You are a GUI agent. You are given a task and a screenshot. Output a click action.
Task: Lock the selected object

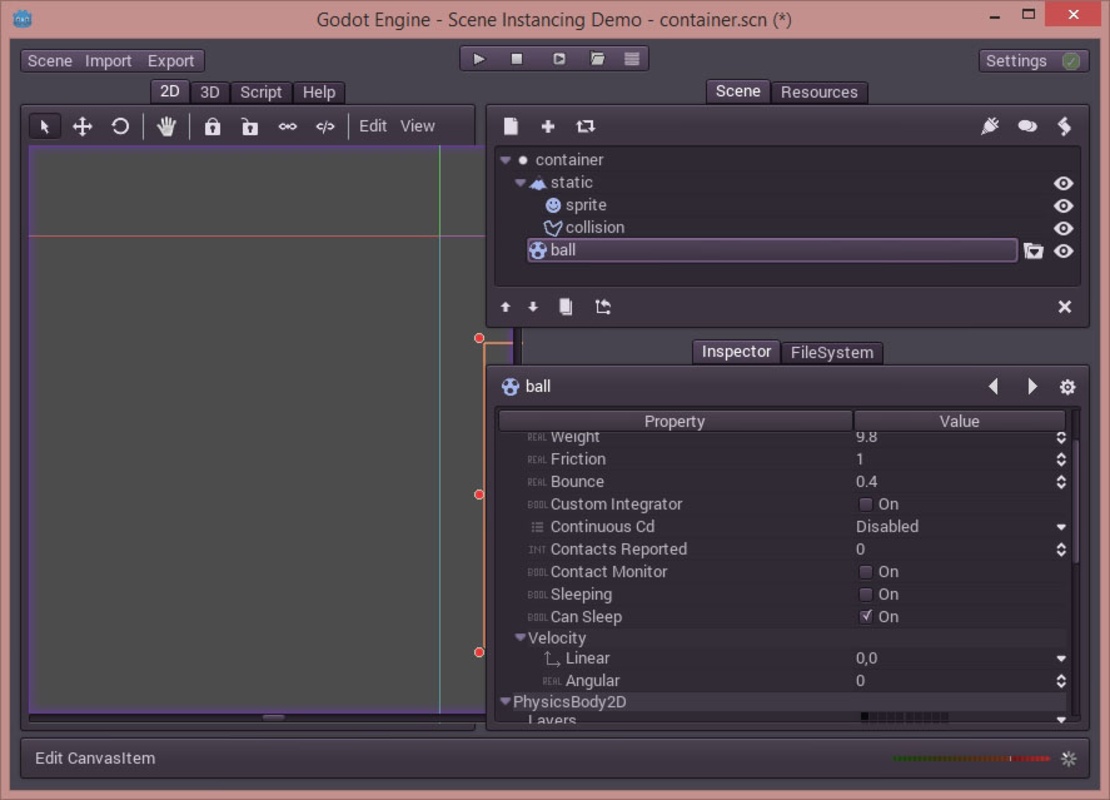pos(212,127)
